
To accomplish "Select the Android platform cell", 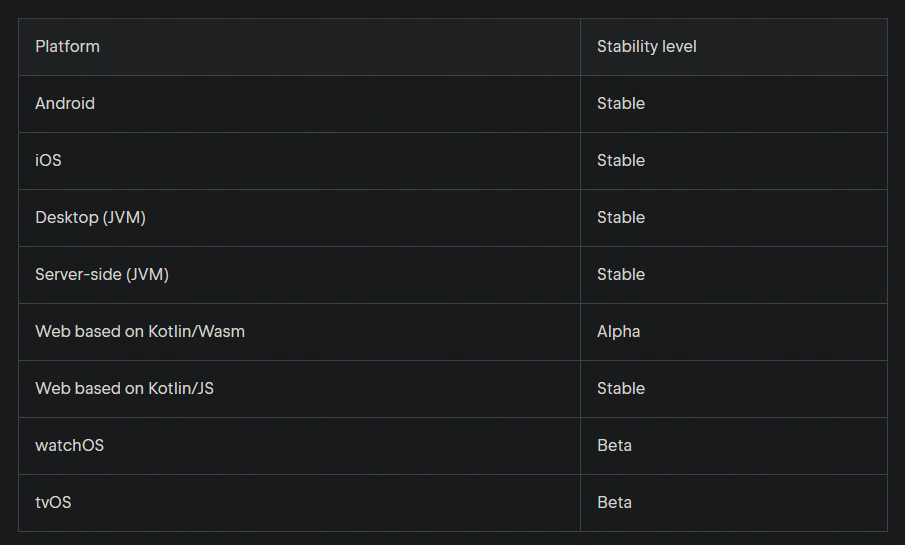I will click(x=65, y=103).
